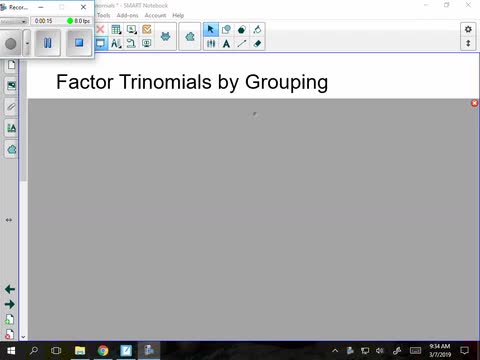Choose the Regular Polygons tool
The image size is (480, 360).
pyautogui.click(x=242, y=29)
